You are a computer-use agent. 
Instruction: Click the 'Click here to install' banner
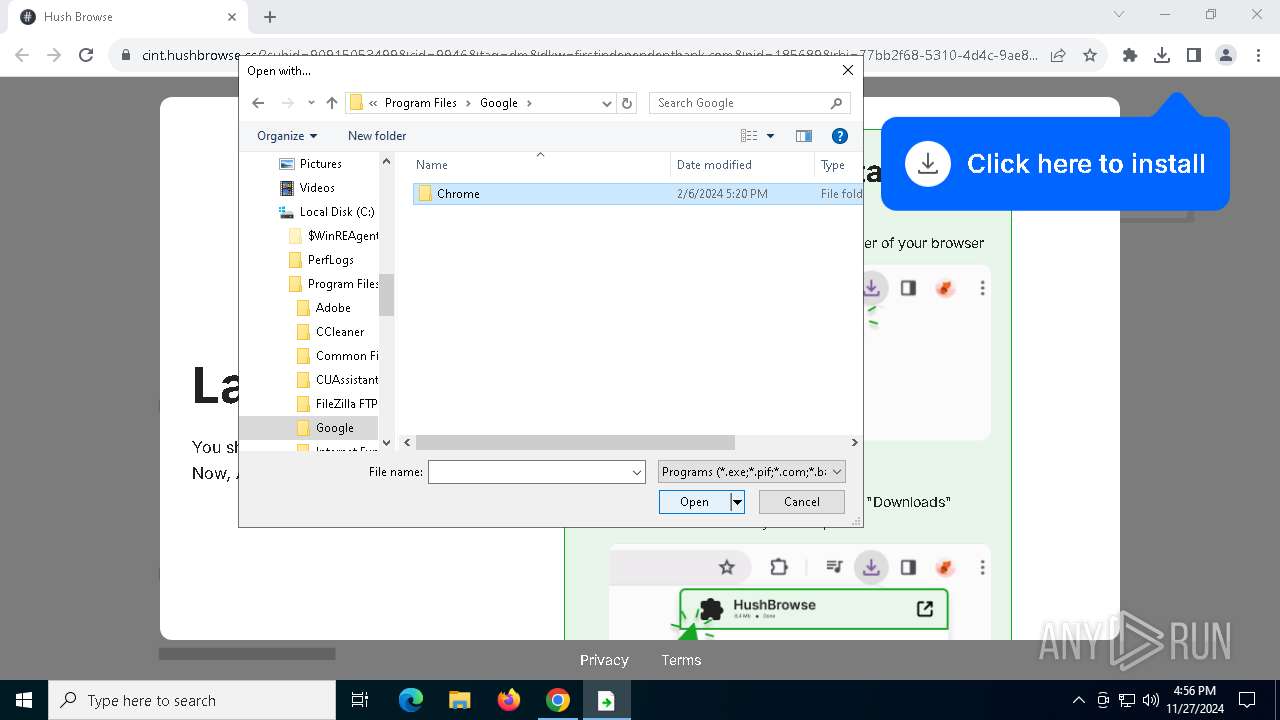[1055, 164]
